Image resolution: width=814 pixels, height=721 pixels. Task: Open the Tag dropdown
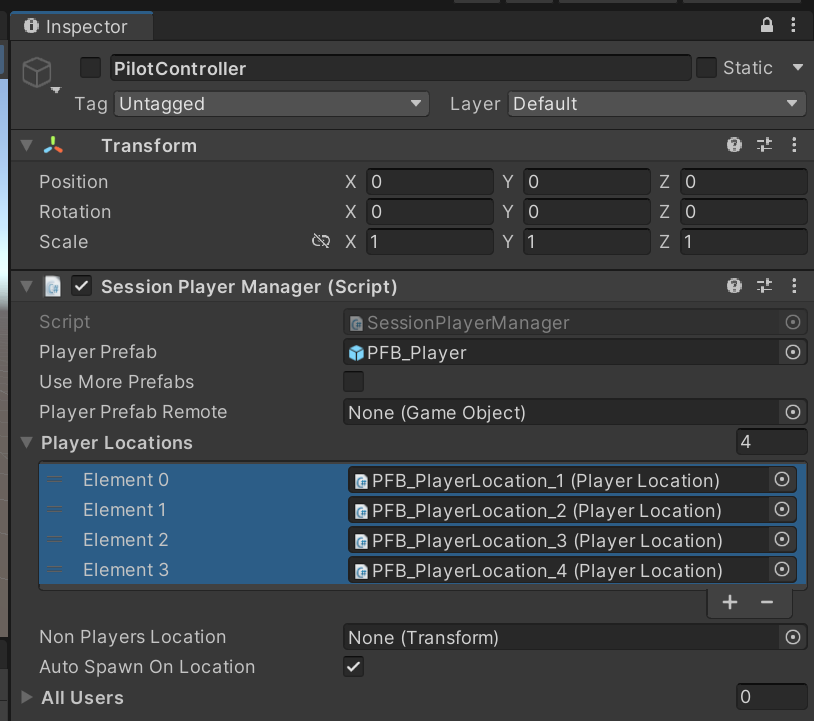click(x=272, y=103)
